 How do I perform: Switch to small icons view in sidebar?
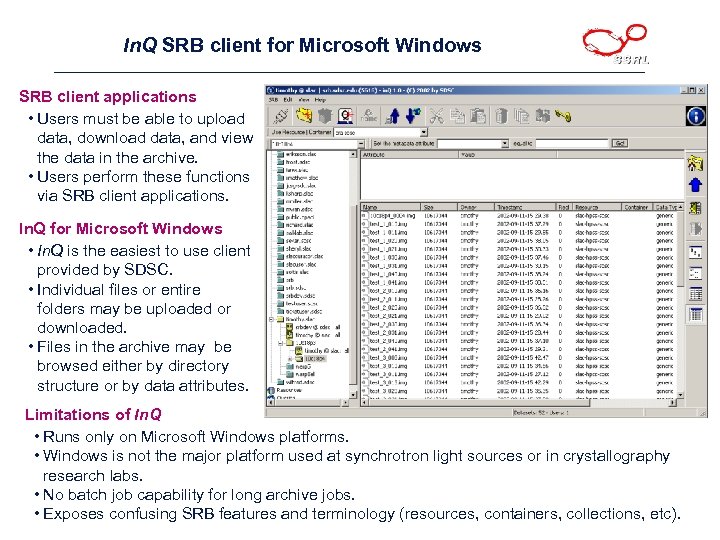click(x=695, y=273)
